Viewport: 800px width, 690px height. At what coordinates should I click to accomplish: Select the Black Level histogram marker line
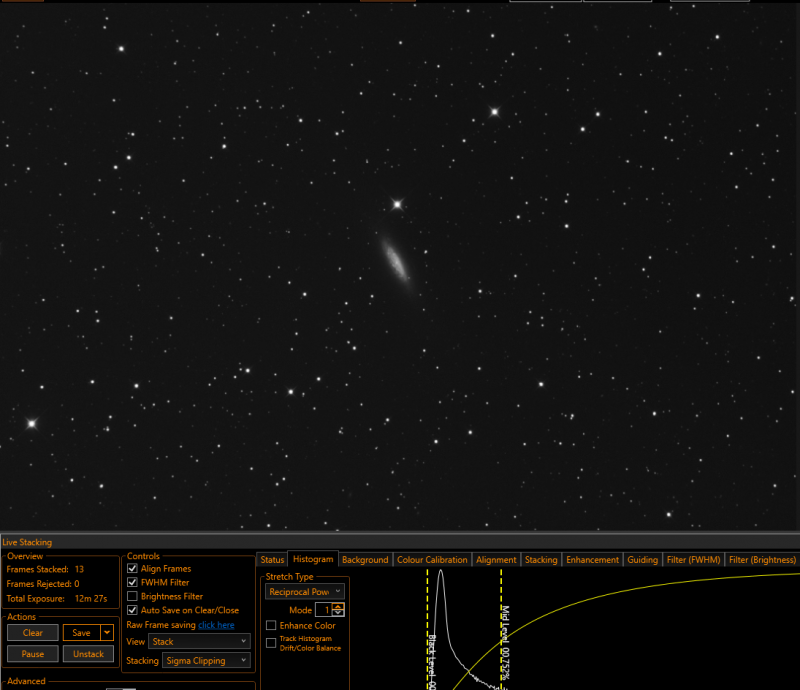[428, 629]
